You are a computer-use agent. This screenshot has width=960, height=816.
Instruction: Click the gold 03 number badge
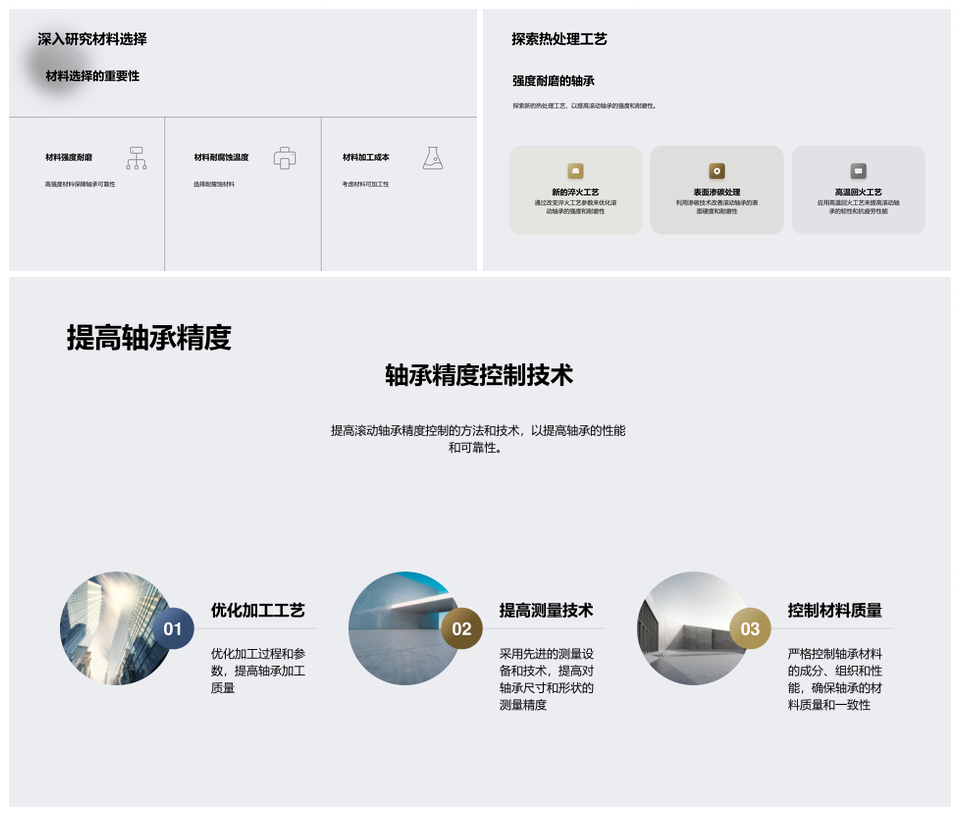tap(750, 629)
